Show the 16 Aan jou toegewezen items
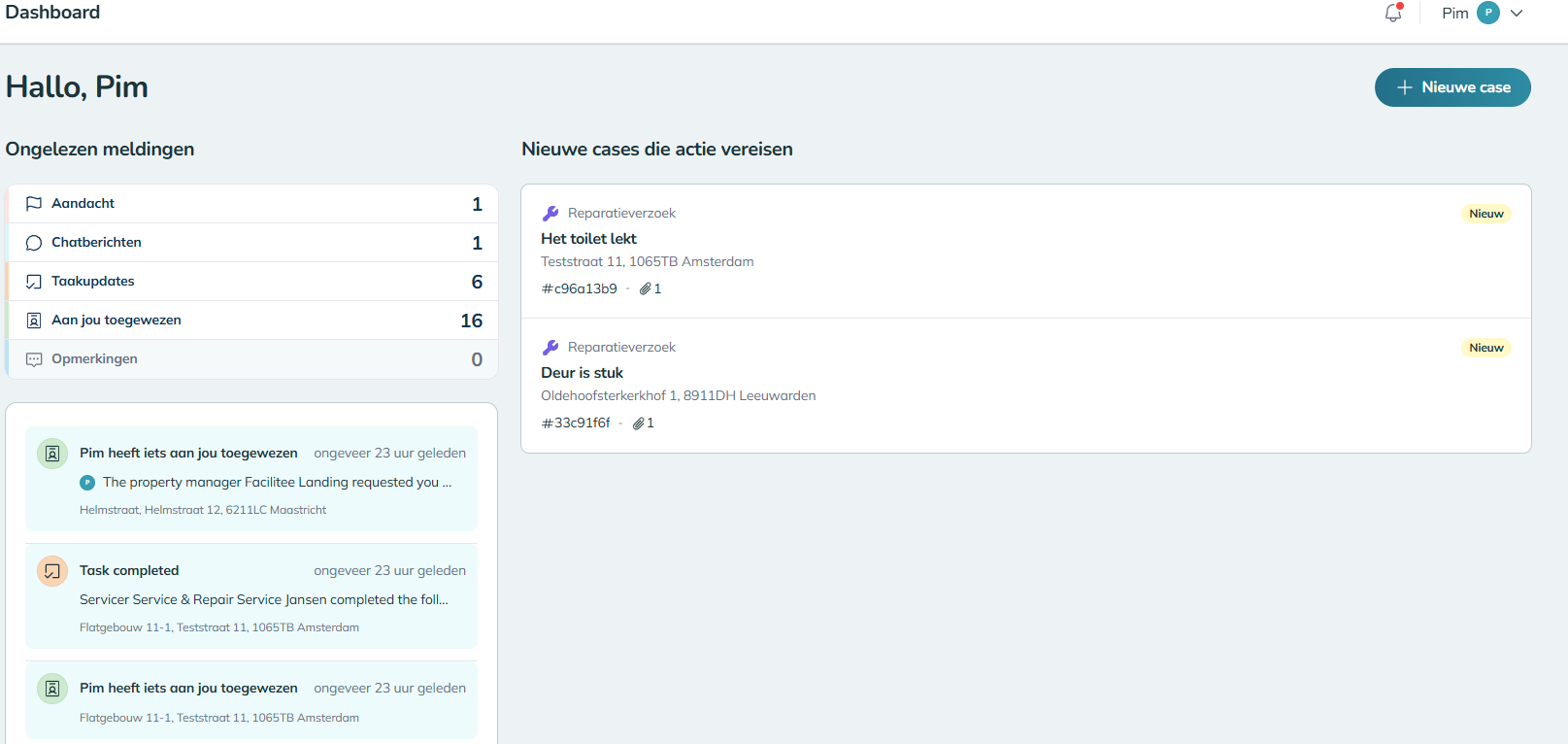1568x744 pixels. tap(471, 321)
